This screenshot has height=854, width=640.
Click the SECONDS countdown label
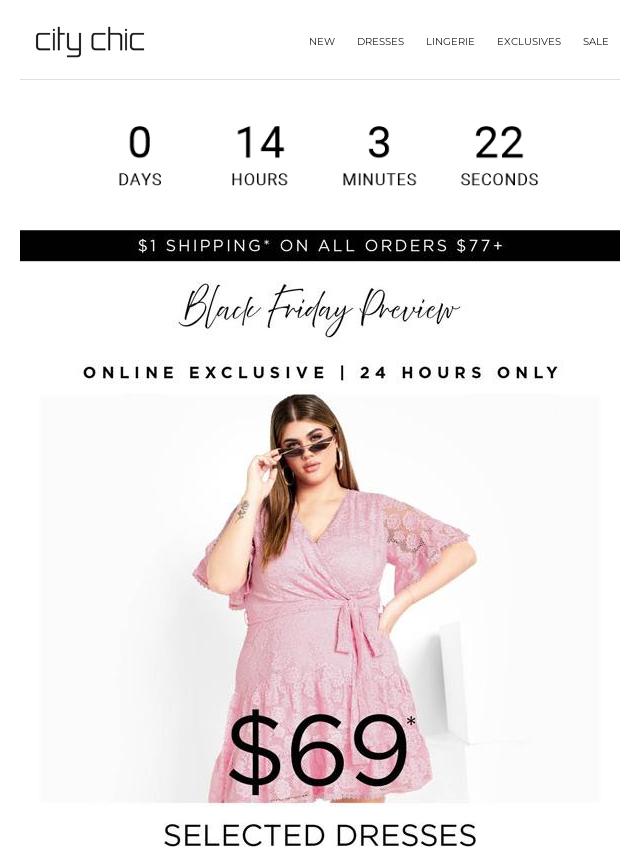[499, 179]
